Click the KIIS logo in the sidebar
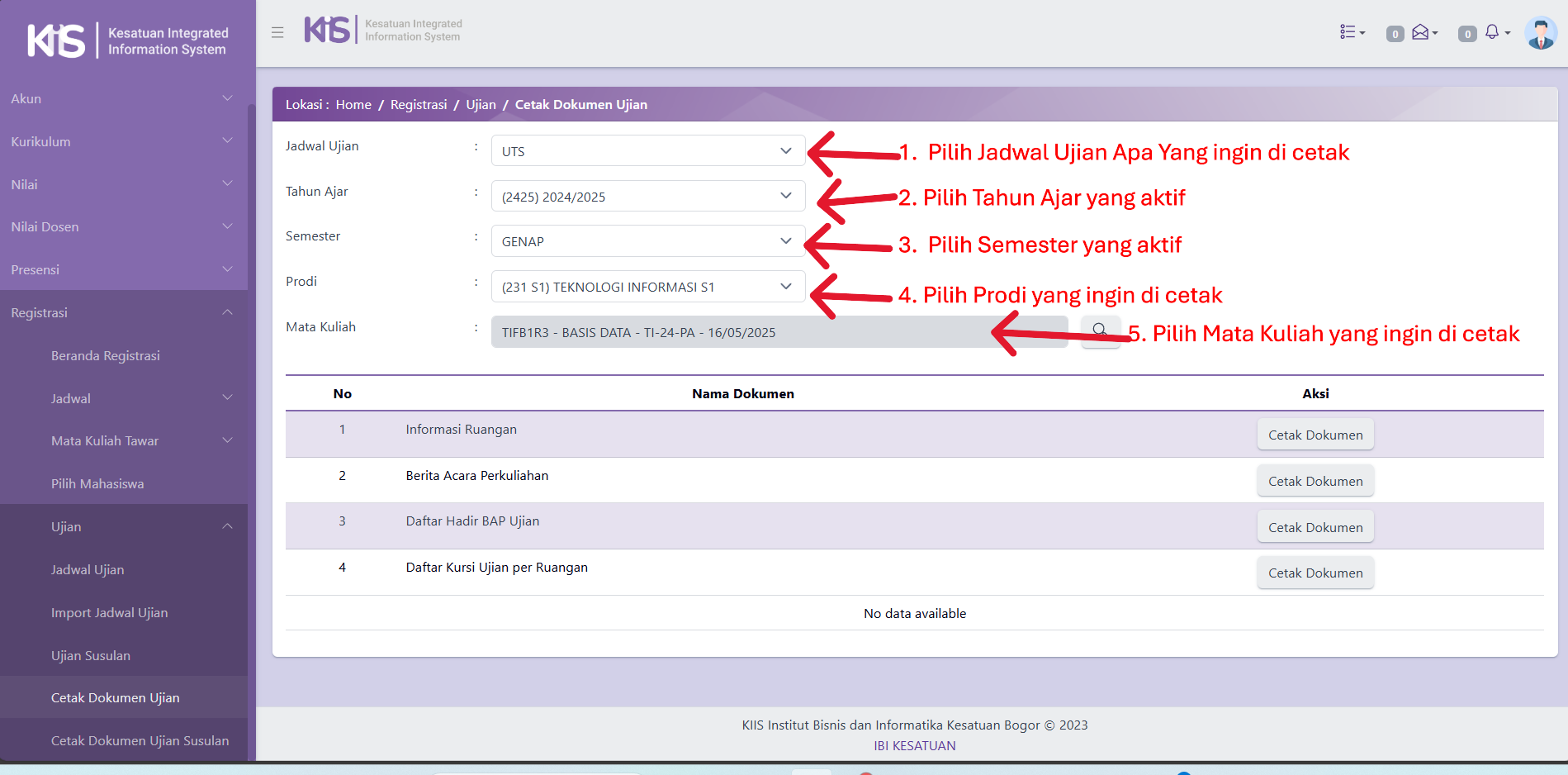1568x775 pixels. click(x=56, y=40)
